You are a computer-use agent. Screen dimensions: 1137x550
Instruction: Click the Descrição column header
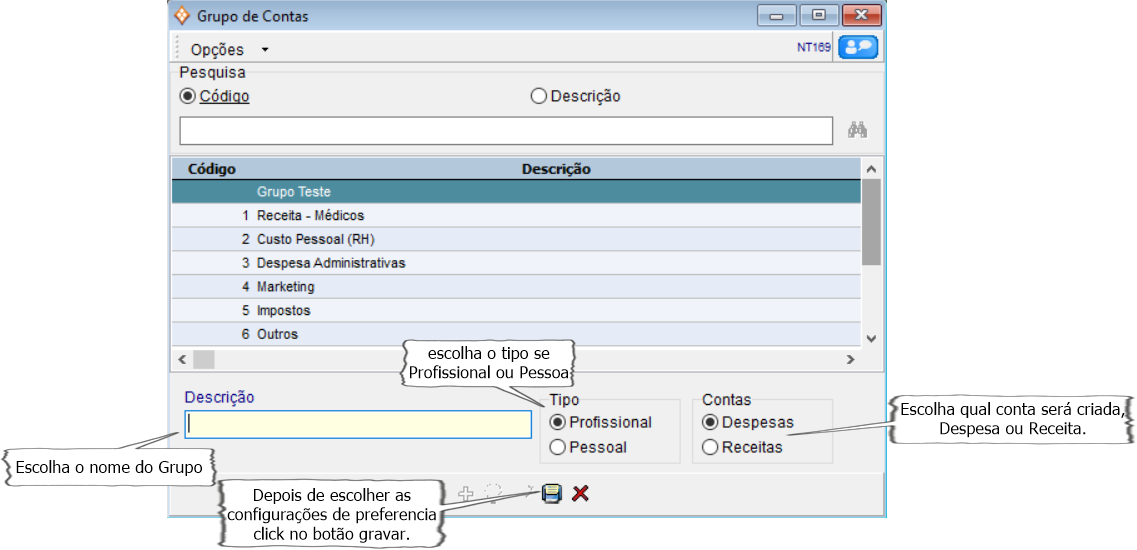click(x=556, y=169)
